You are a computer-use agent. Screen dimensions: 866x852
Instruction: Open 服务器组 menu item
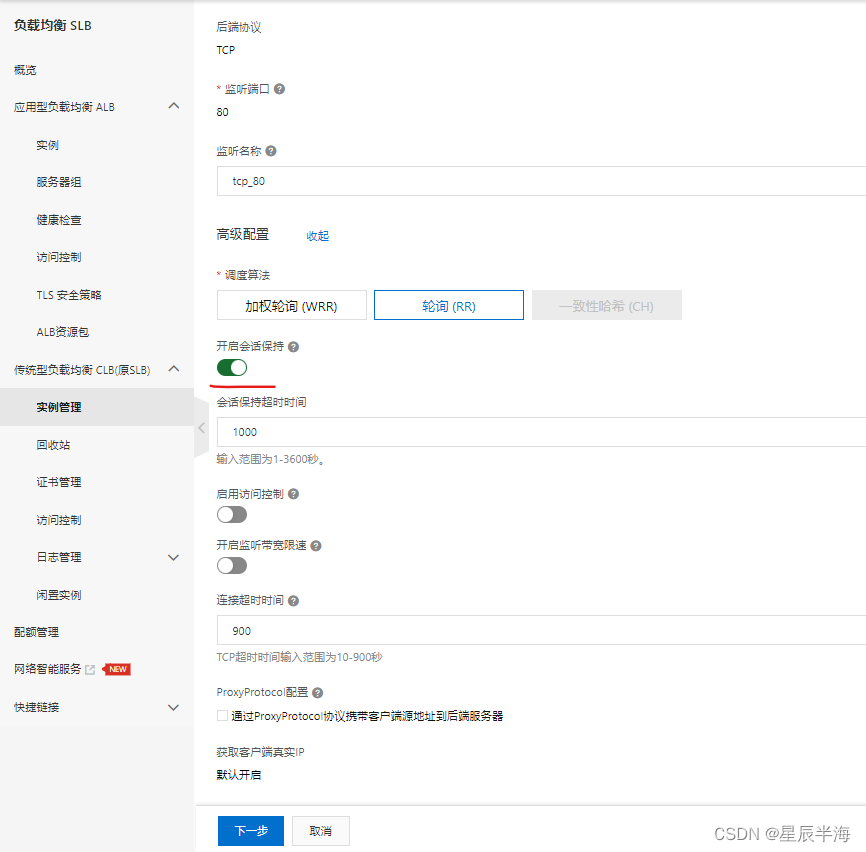pos(59,182)
